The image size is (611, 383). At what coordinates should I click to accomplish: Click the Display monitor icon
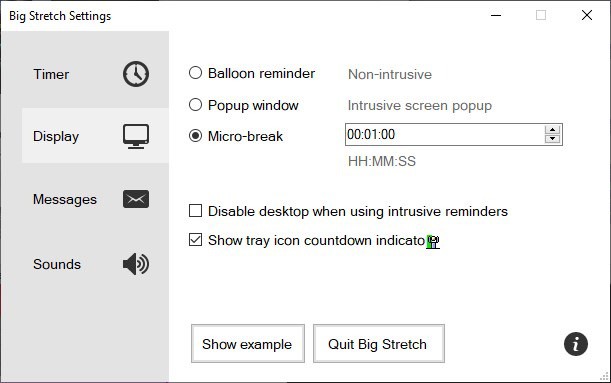[x=136, y=136]
